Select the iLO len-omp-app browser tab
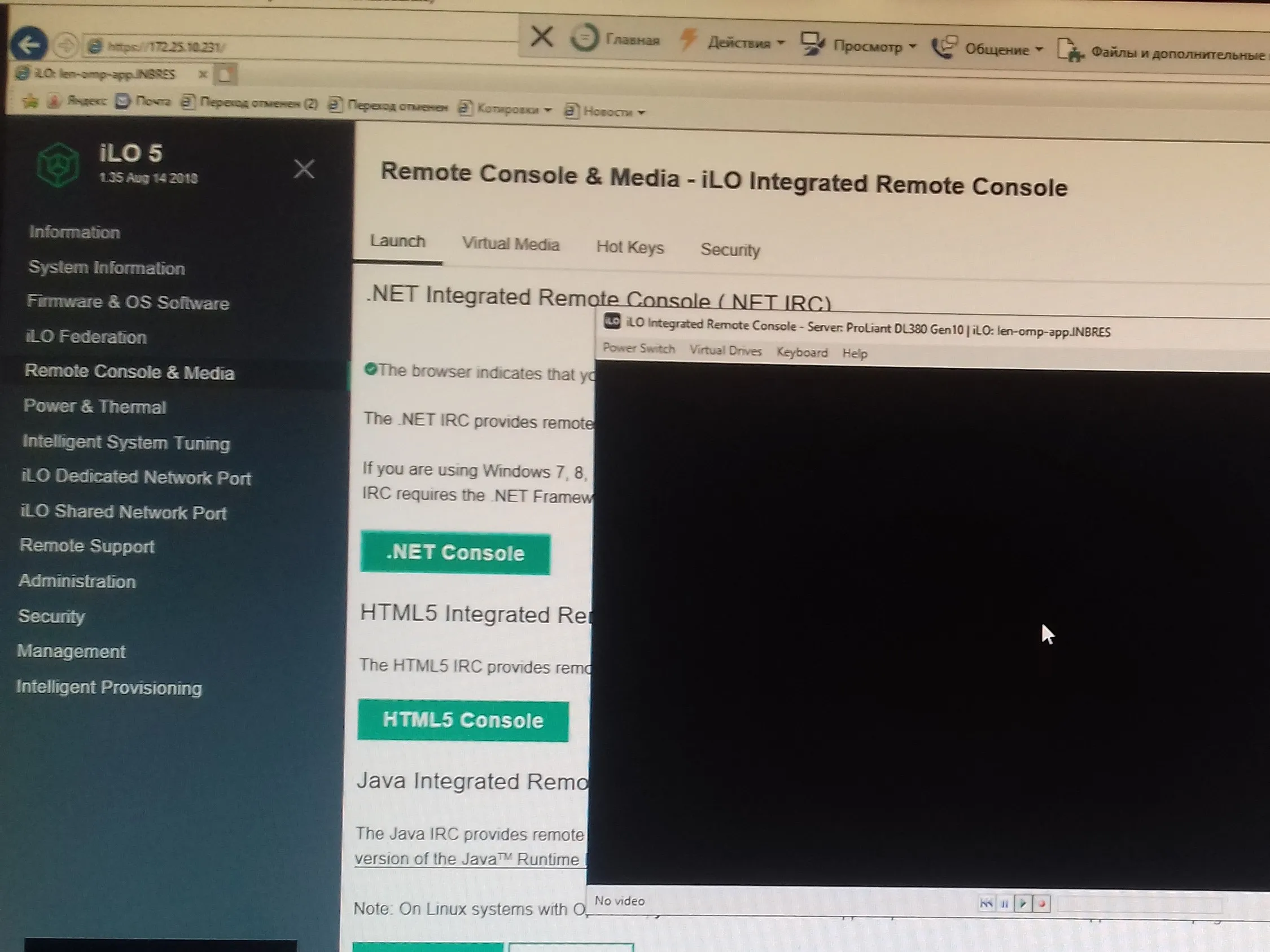 (103, 74)
